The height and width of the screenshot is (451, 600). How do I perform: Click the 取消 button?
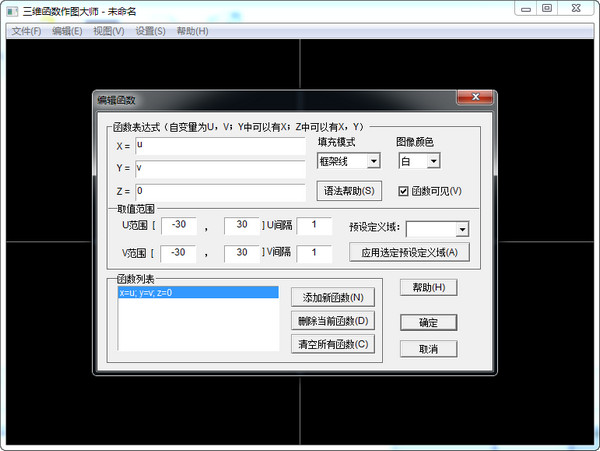(428, 349)
